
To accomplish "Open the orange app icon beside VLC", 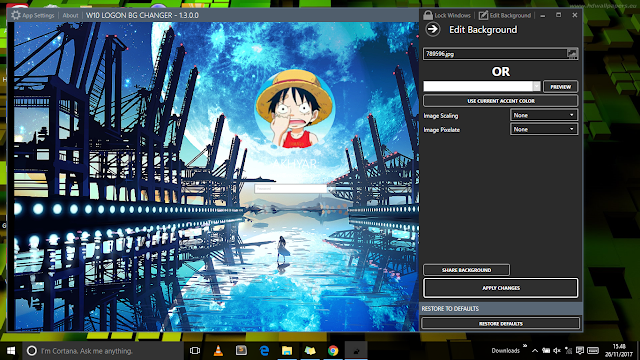I will [241, 351].
